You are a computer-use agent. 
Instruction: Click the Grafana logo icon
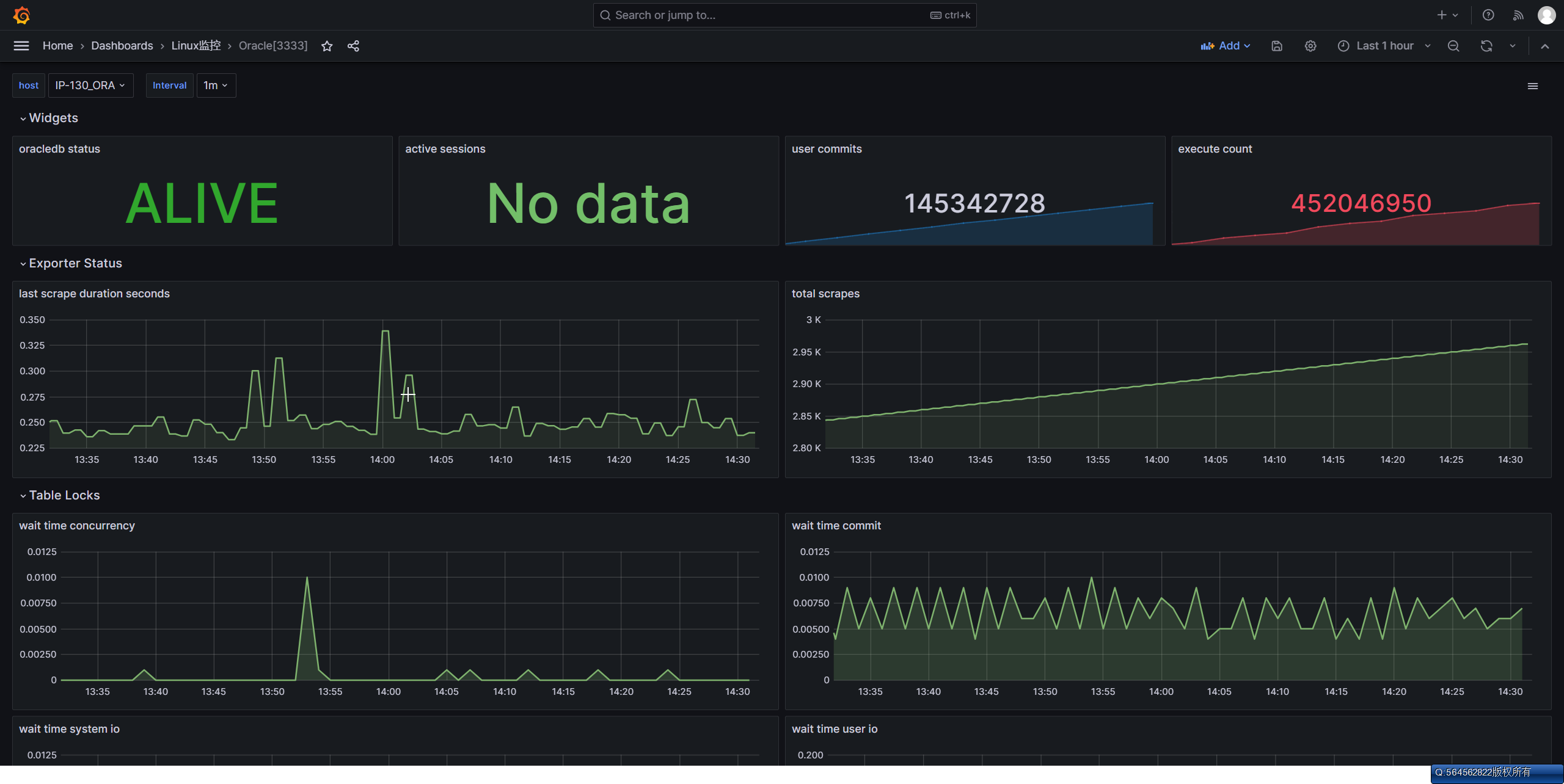[x=21, y=15]
